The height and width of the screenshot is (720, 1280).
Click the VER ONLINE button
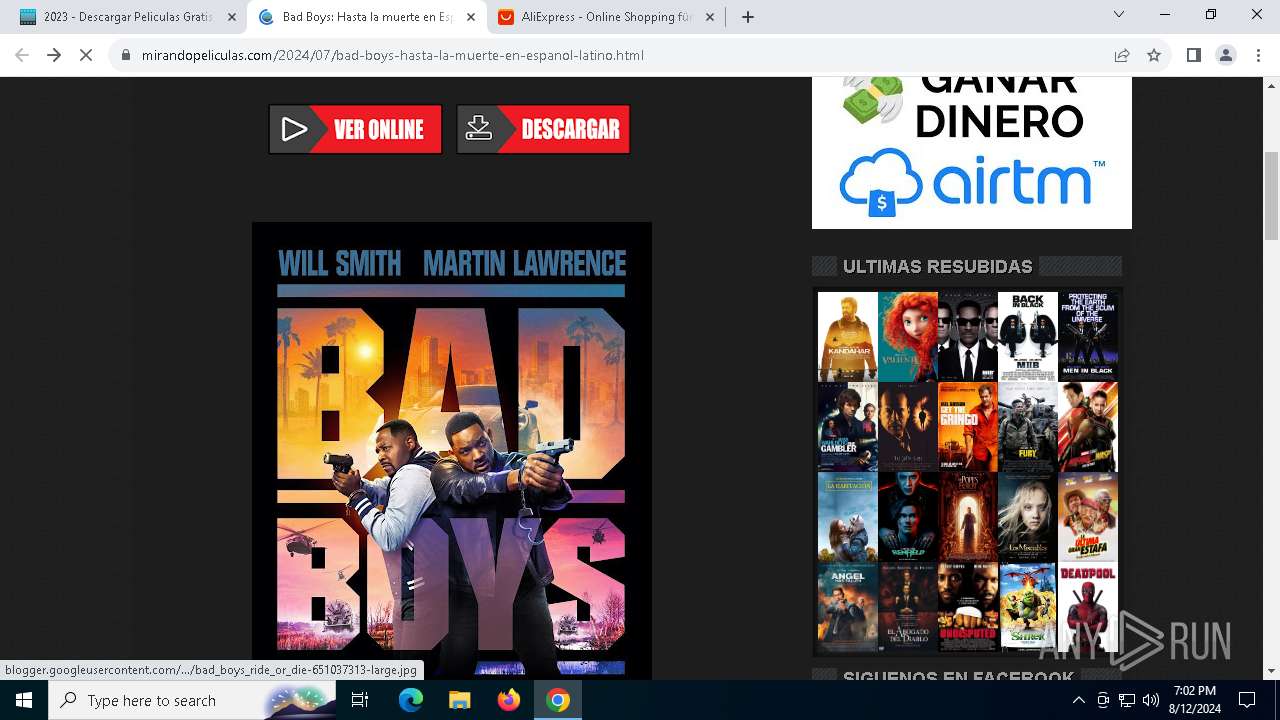(x=355, y=129)
